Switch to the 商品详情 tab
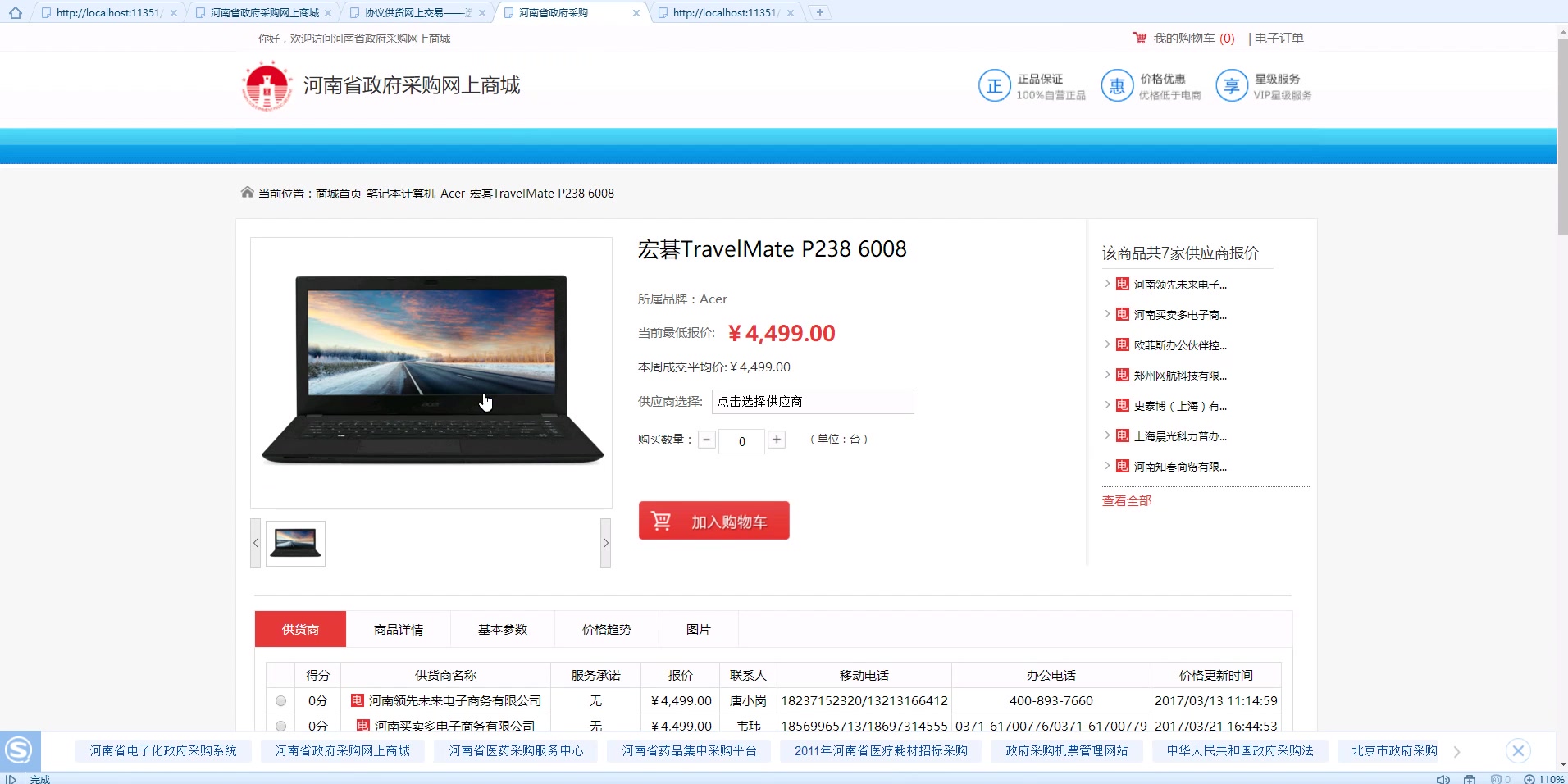 [399, 629]
